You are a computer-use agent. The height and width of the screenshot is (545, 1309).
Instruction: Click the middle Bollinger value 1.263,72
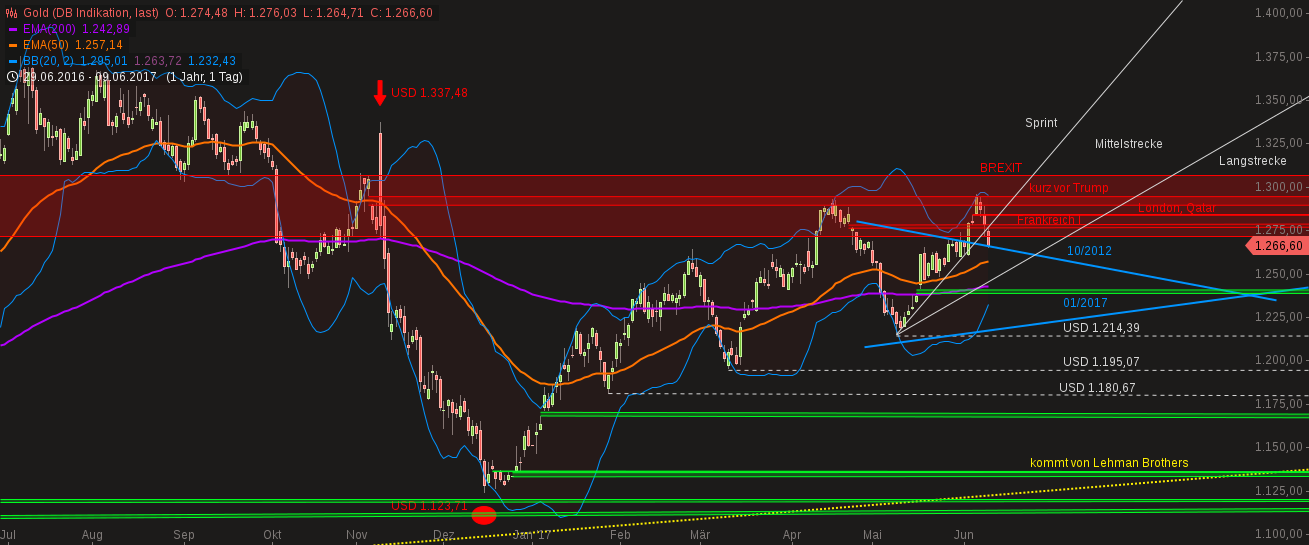[x=158, y=61]
